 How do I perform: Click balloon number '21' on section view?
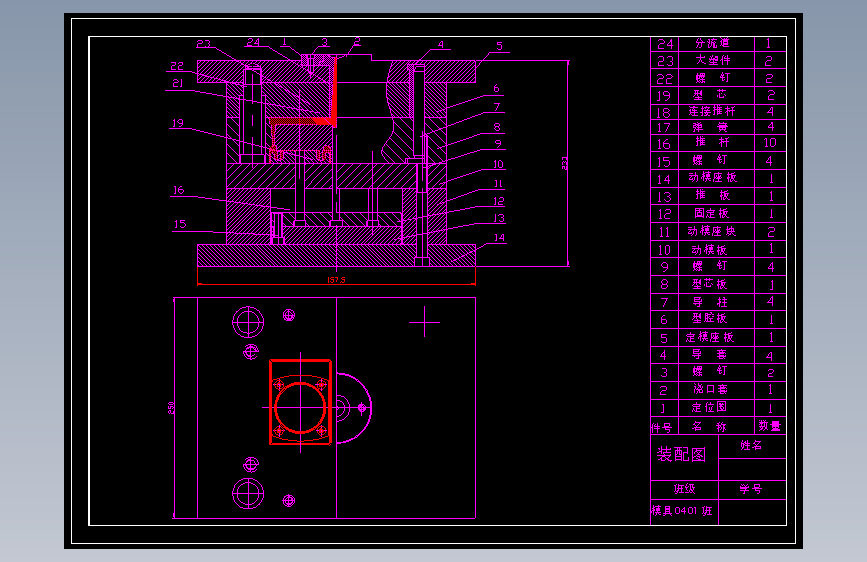(x=177, y=83)
